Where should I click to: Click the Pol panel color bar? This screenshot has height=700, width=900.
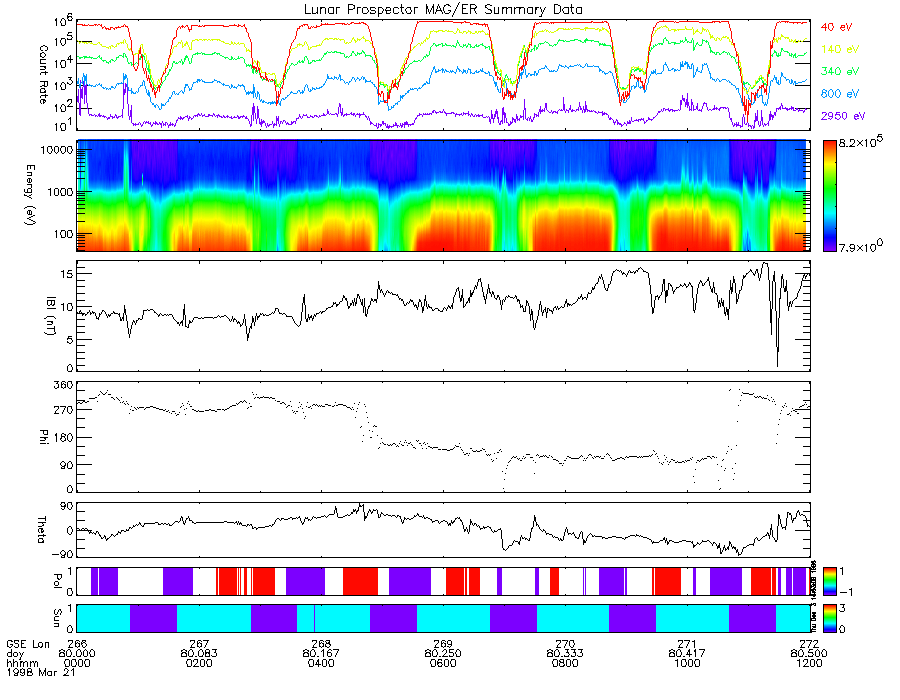(829, 581)
